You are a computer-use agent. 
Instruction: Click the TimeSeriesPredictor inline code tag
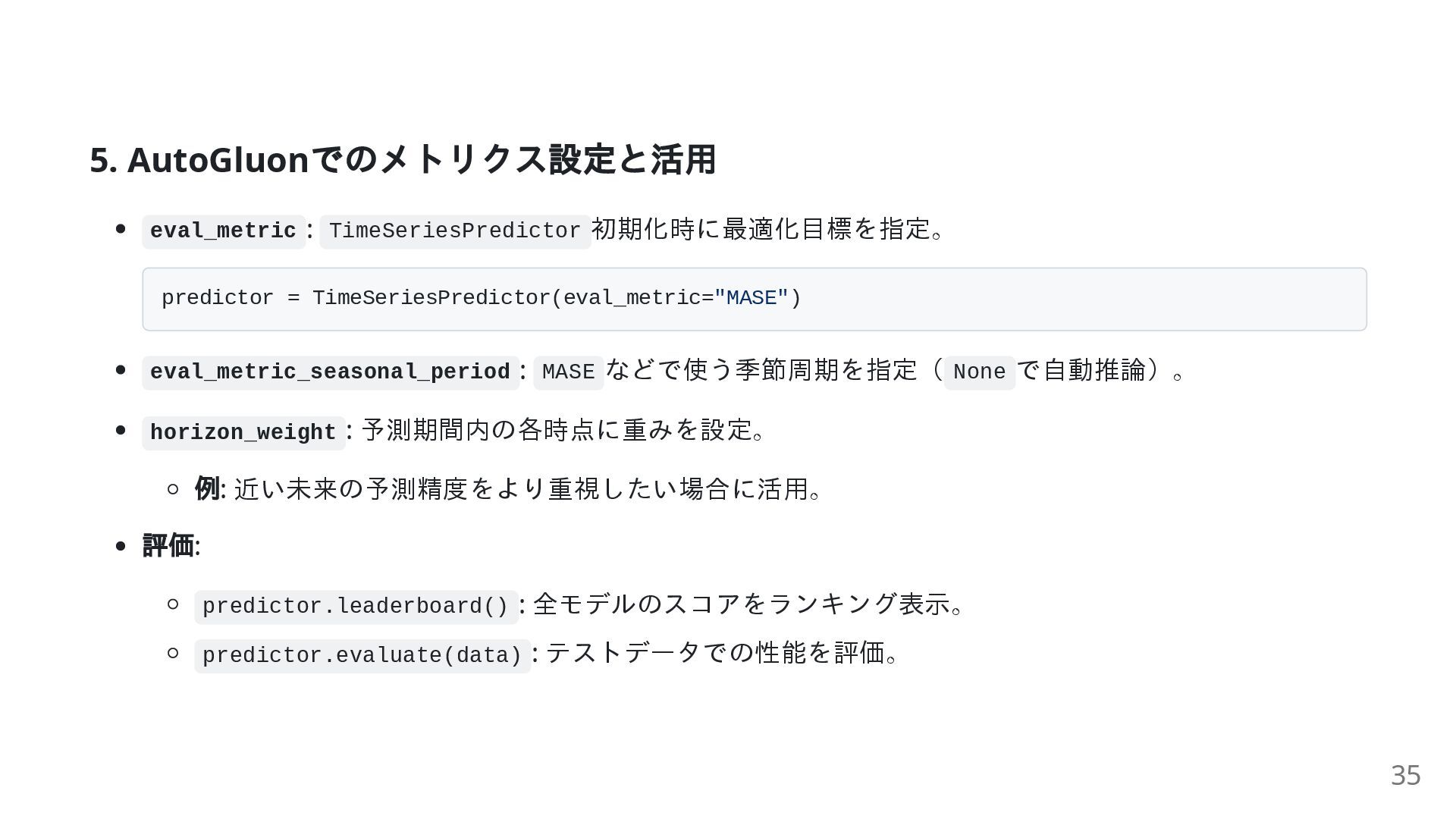click(x=455, y=231)
